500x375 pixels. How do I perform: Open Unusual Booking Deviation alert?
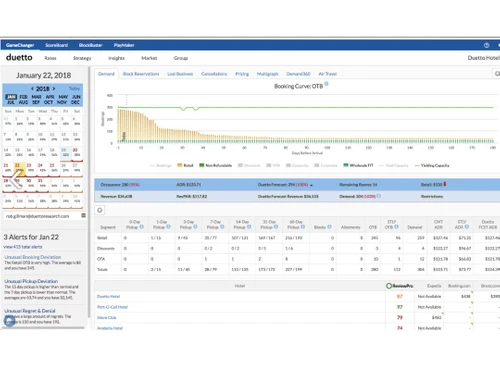[x=33, y=257]
